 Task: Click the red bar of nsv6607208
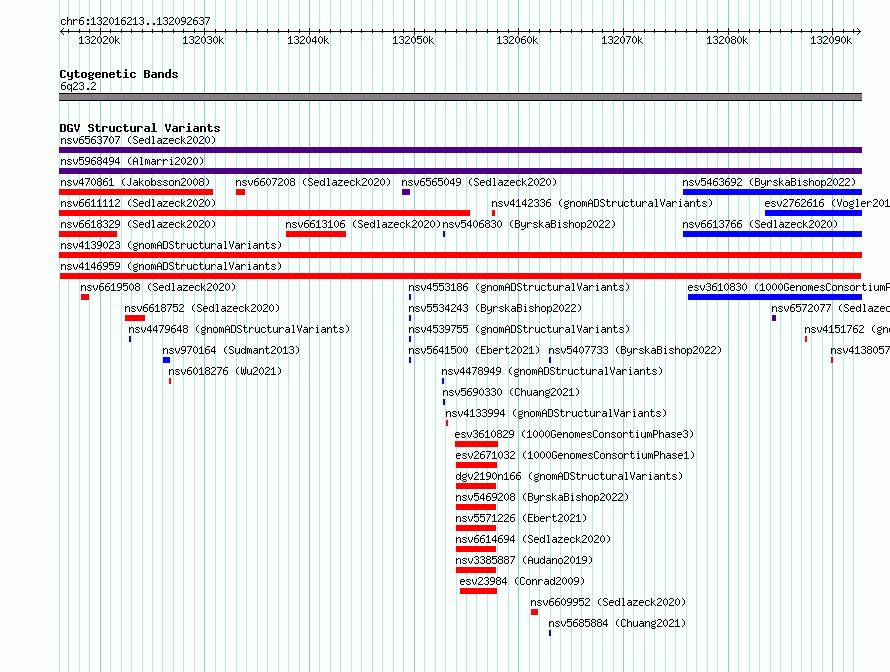click(x=241, y=192)
